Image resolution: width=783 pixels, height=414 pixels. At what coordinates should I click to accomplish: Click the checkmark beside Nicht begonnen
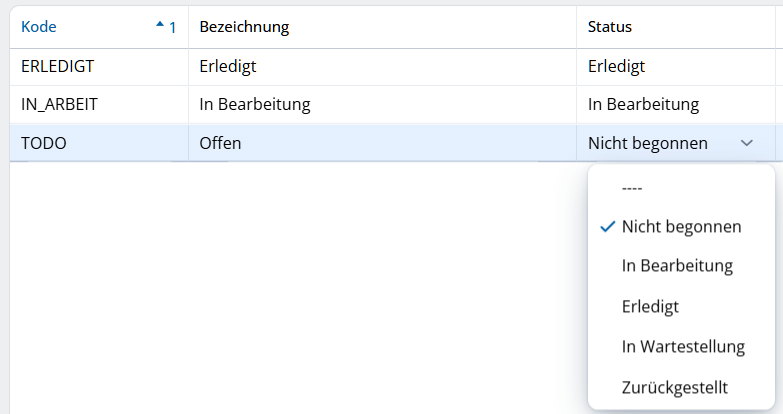pyautogui.click(x=607, y=227)
